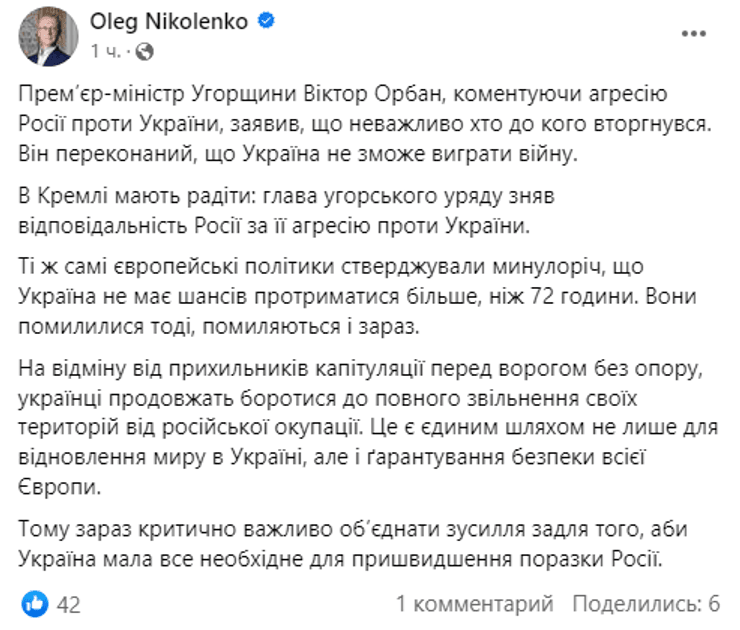Open the Oleg Nikolenko profile name link
The image size is (740, 630).
[168, 22]
